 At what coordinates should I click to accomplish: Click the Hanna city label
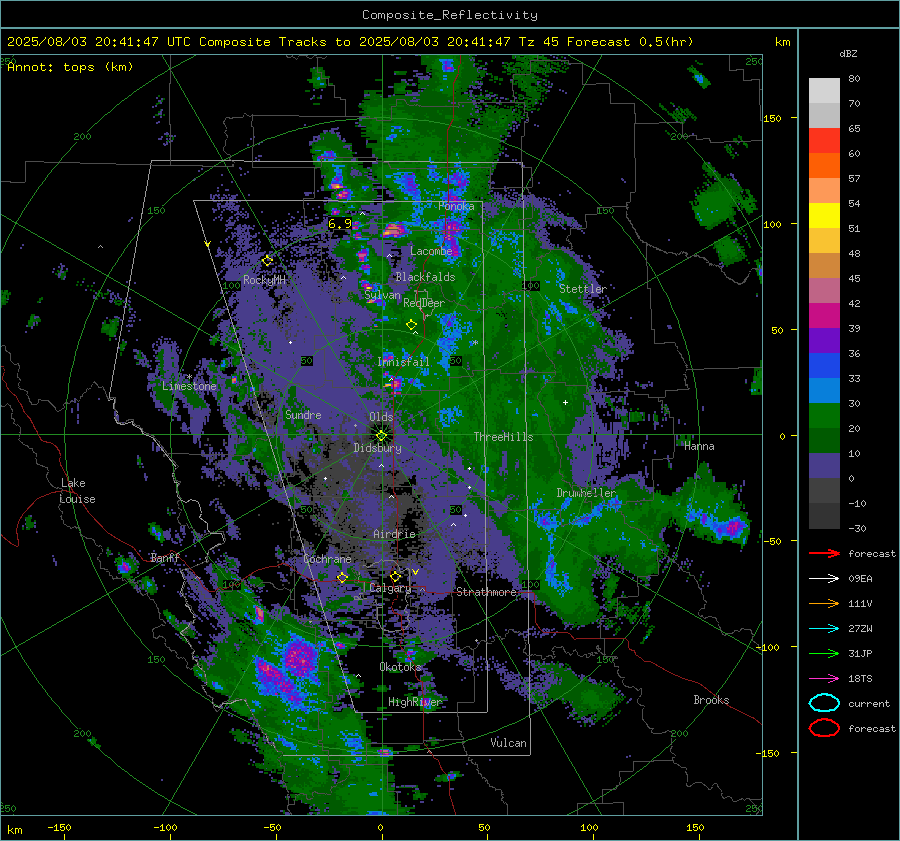(699, 446)
